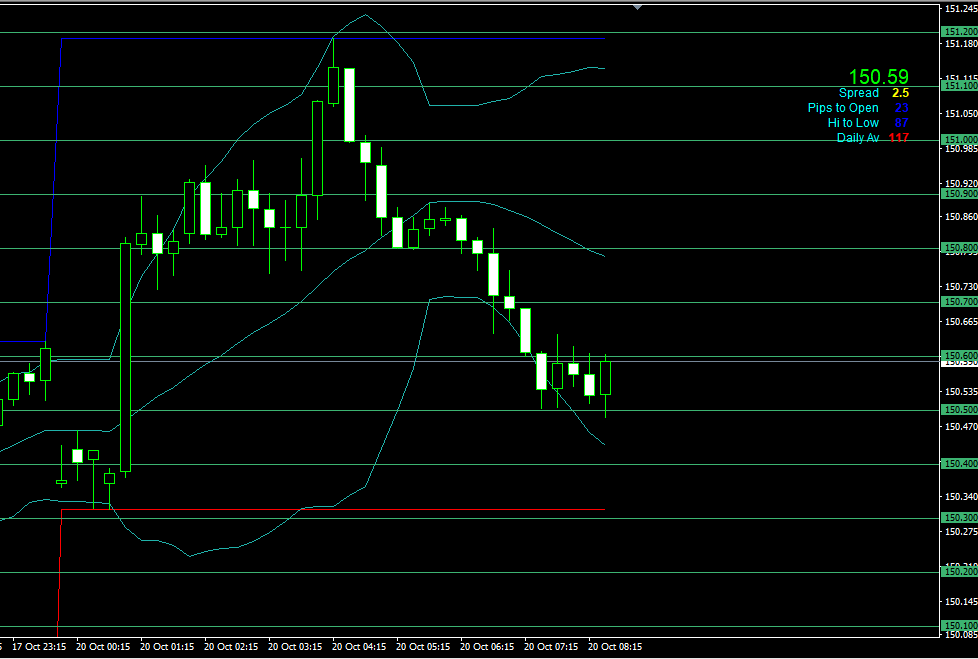This screenshot has height=659, width=978.
Task: Click the 150.800 price level tag
Action: (x=959, y=248)
